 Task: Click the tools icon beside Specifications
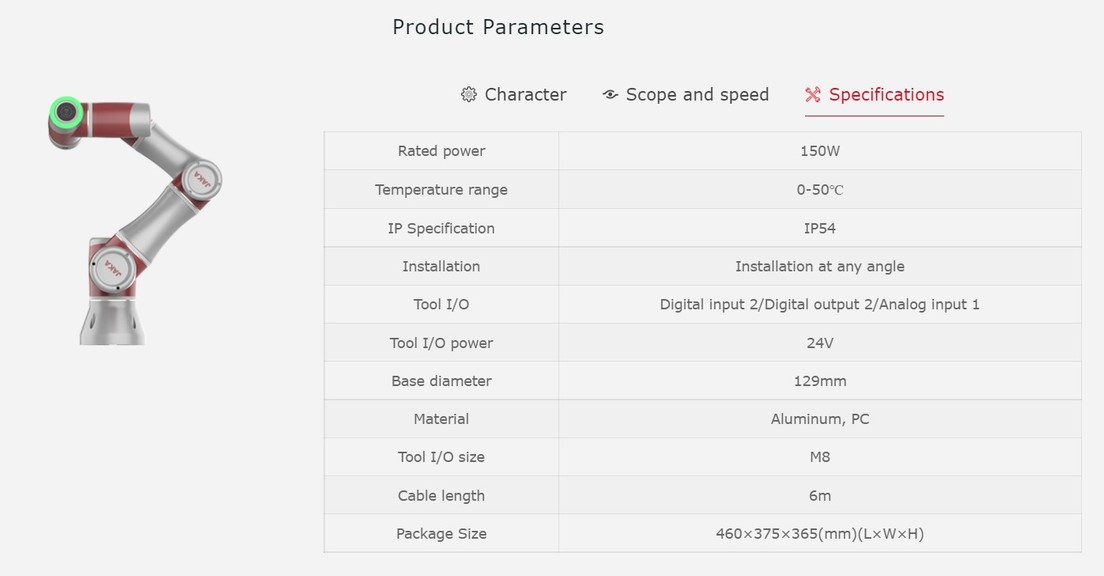click(x=813, y=94)
